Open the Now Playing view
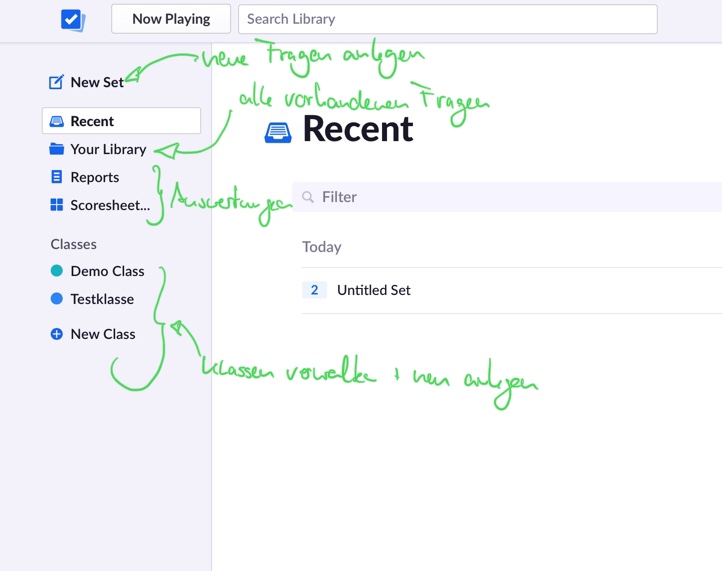The height and width of the screenshot is (571, 722). [x=171, y=19]
